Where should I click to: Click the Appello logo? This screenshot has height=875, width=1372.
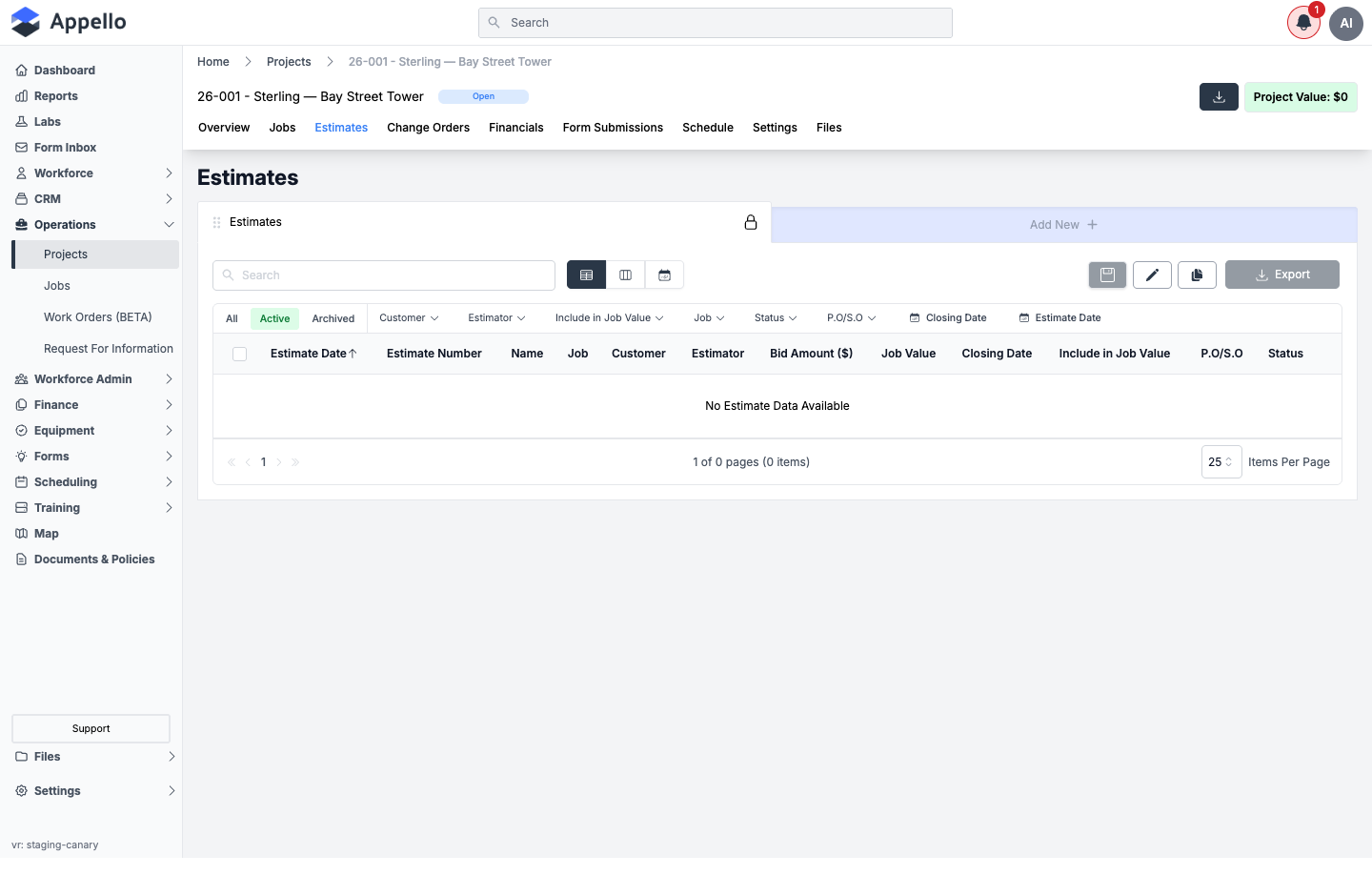69,22
